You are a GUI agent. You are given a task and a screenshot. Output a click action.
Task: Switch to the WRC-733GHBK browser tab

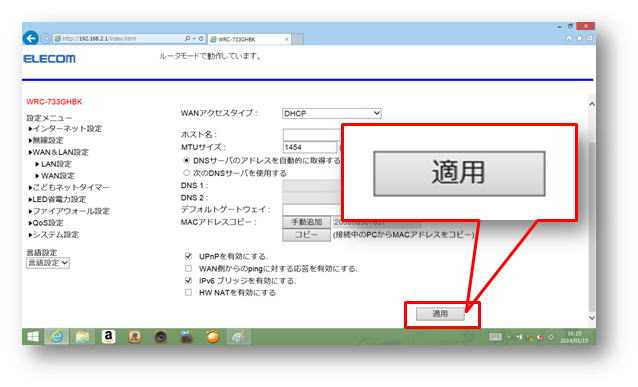tap(249, 39)
